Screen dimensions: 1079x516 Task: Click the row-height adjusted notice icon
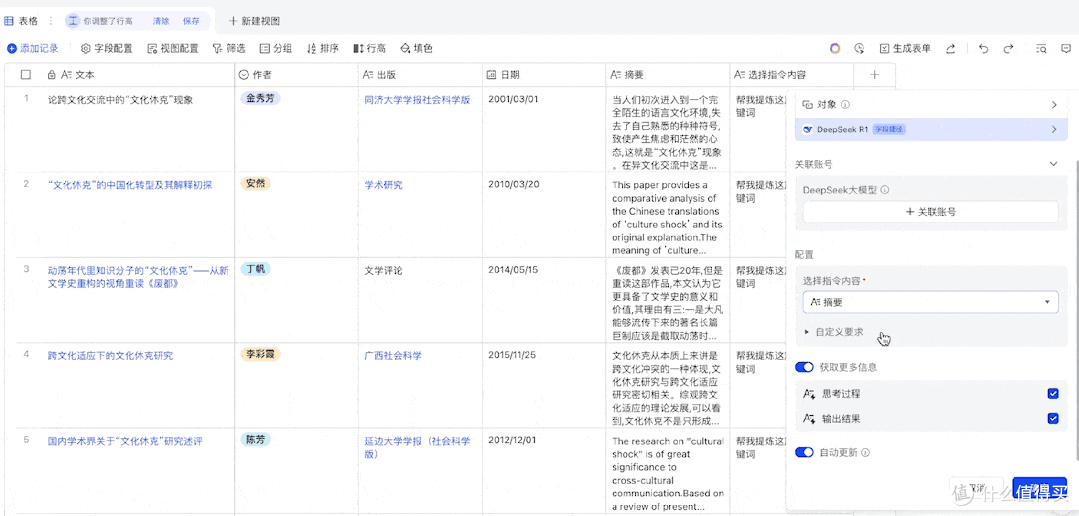tap(73, 21)
